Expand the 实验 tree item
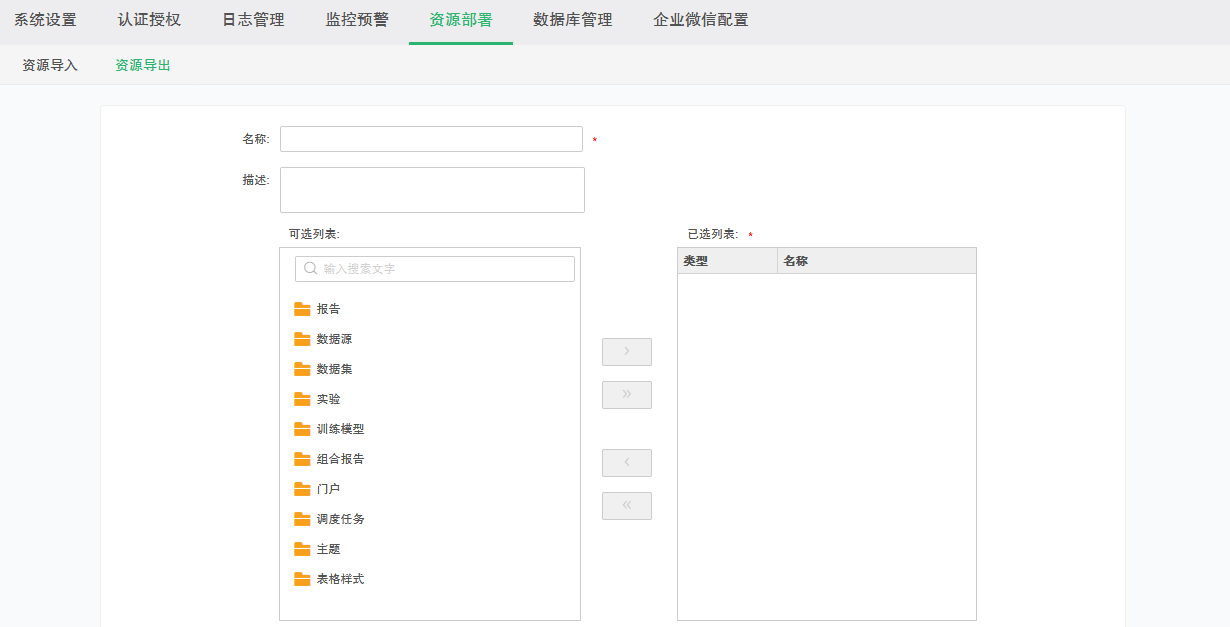Image resolution: width=1230 pixels, height=627 pixels. click(x=328, y=399)
